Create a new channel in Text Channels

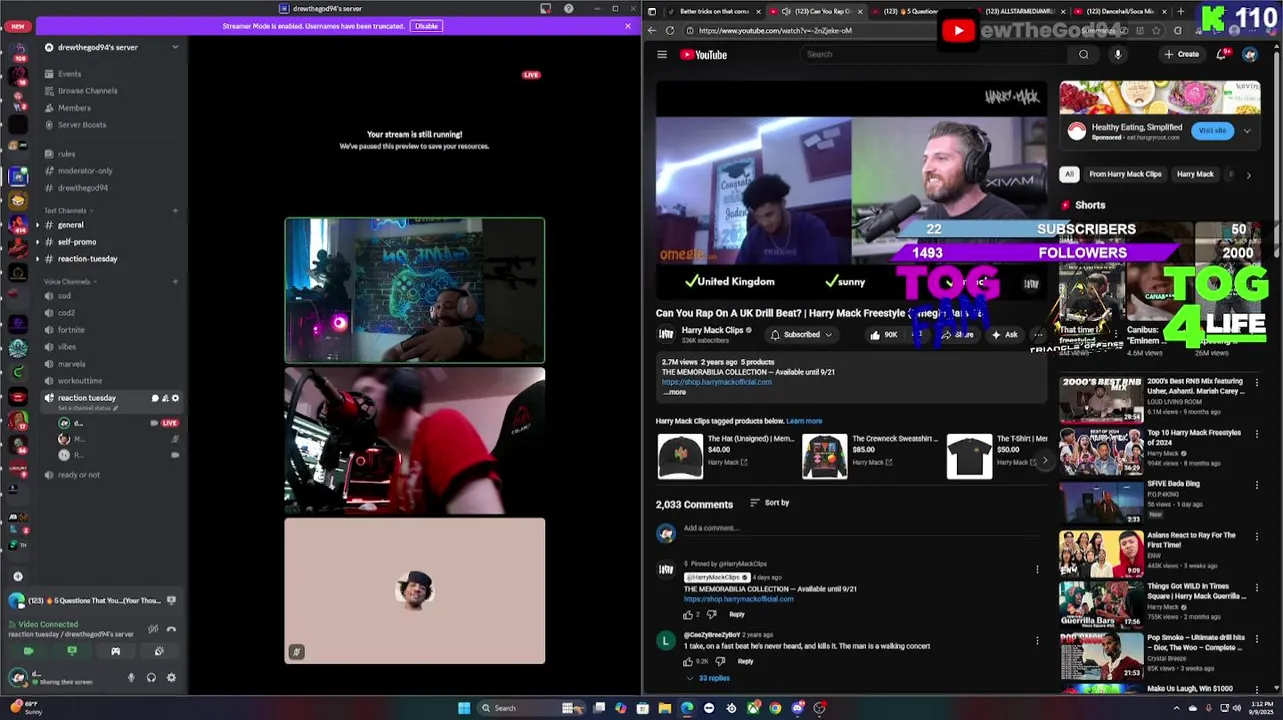click(175, 211)
